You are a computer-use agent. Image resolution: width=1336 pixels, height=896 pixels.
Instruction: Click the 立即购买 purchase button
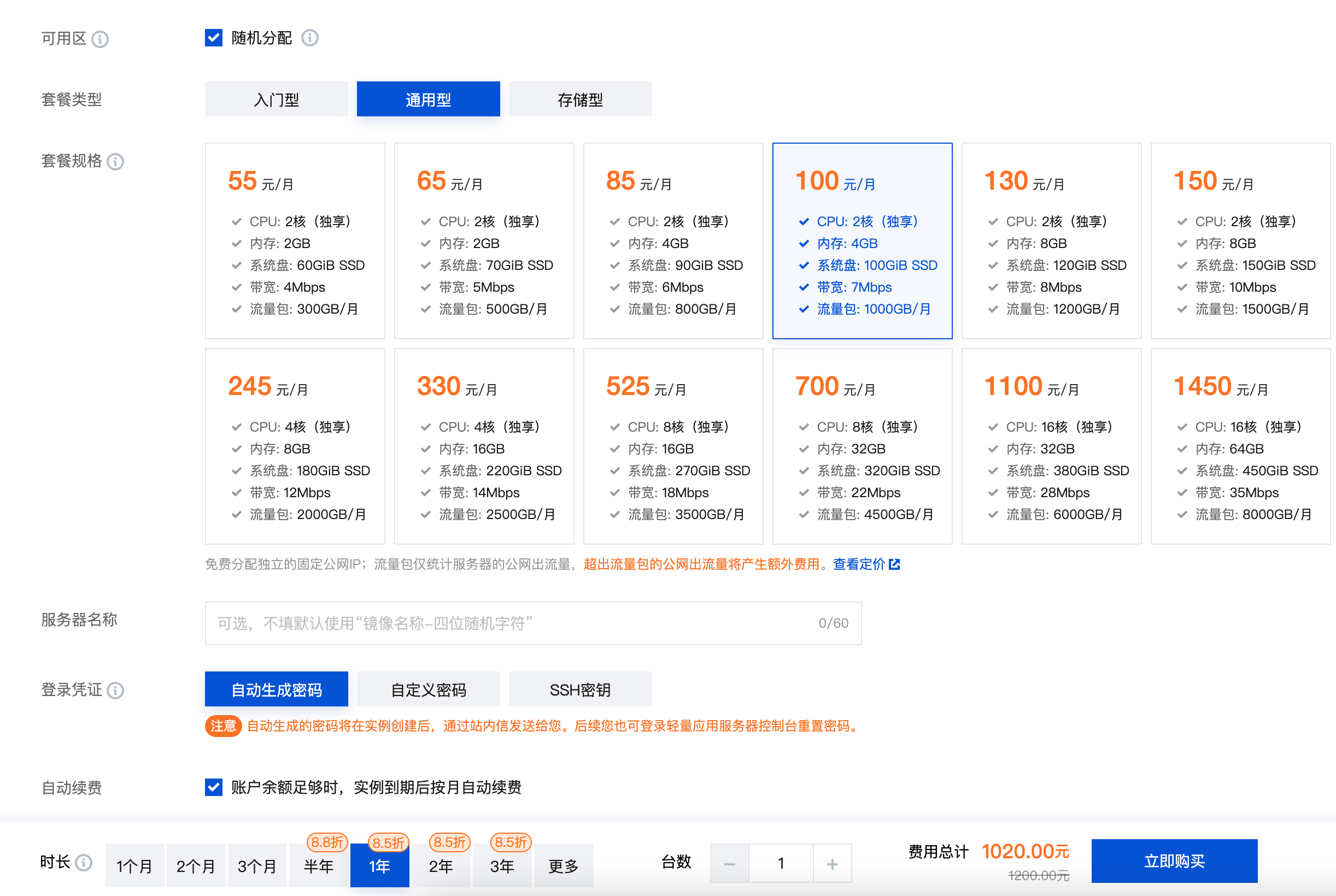coord(1174,860)
